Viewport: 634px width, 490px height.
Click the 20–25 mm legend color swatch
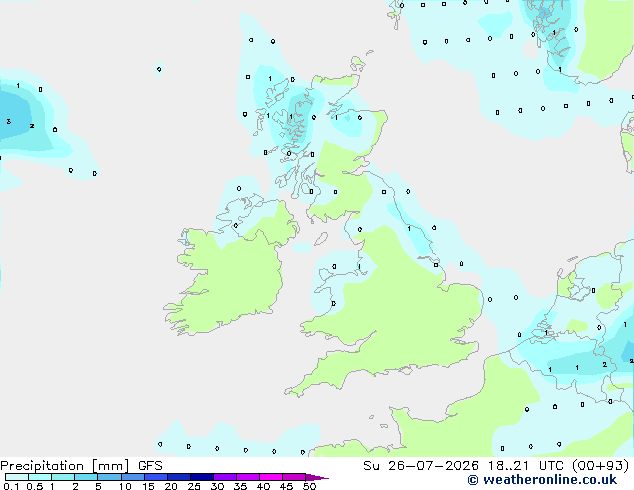(179, 477)
